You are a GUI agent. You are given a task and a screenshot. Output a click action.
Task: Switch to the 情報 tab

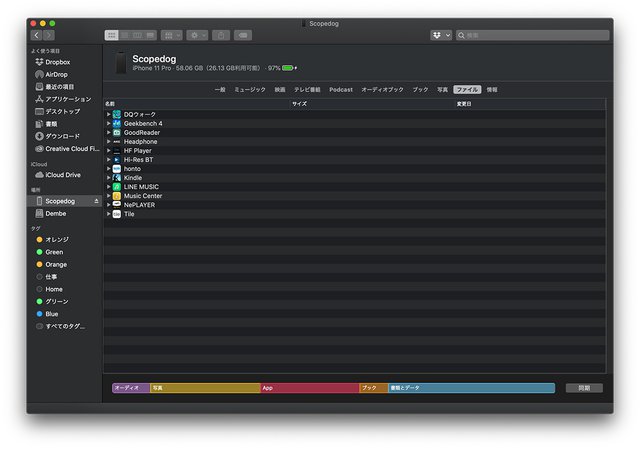(x=492, y=89)
